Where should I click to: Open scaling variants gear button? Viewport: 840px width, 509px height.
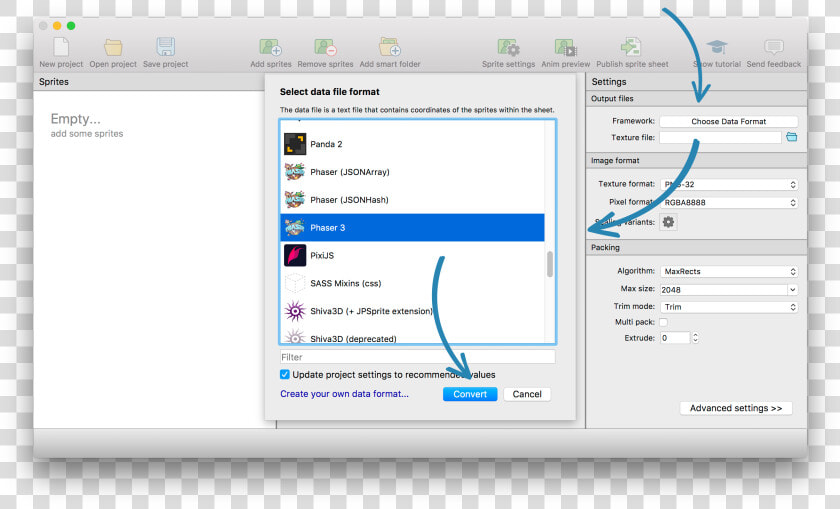tap(668, 222)
